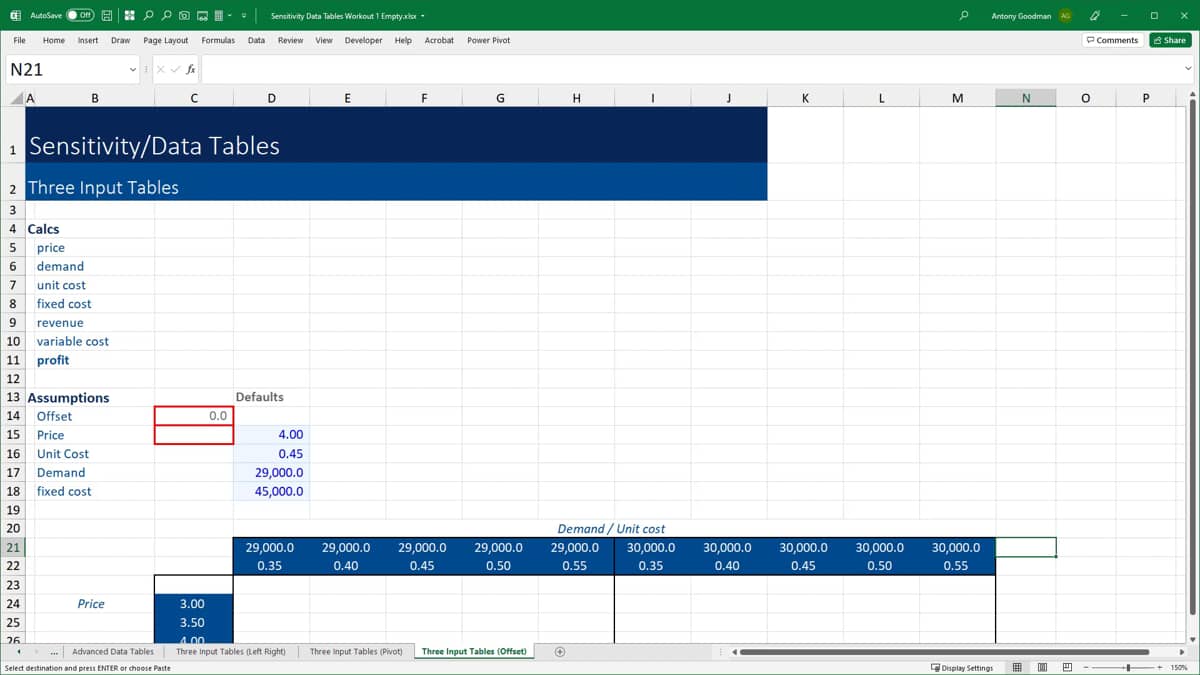Image resolution: width=1200 pixels, height=675 pixels.
Task: Switch to the View ribbon tab
Action: coord(324,40)
